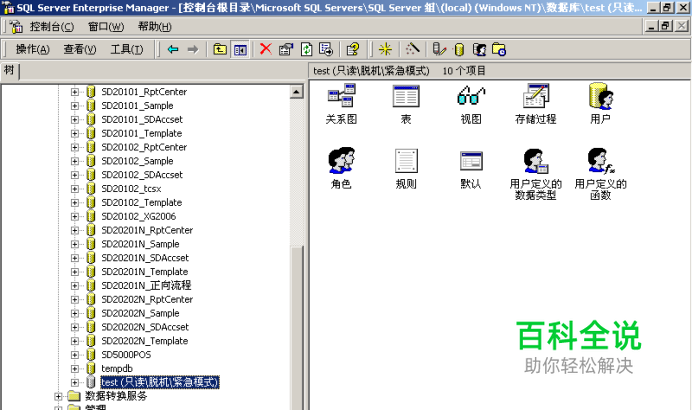Toggle the show/hide console tree icon
This screenshot has height=410, width=692.
coord(240,49)
